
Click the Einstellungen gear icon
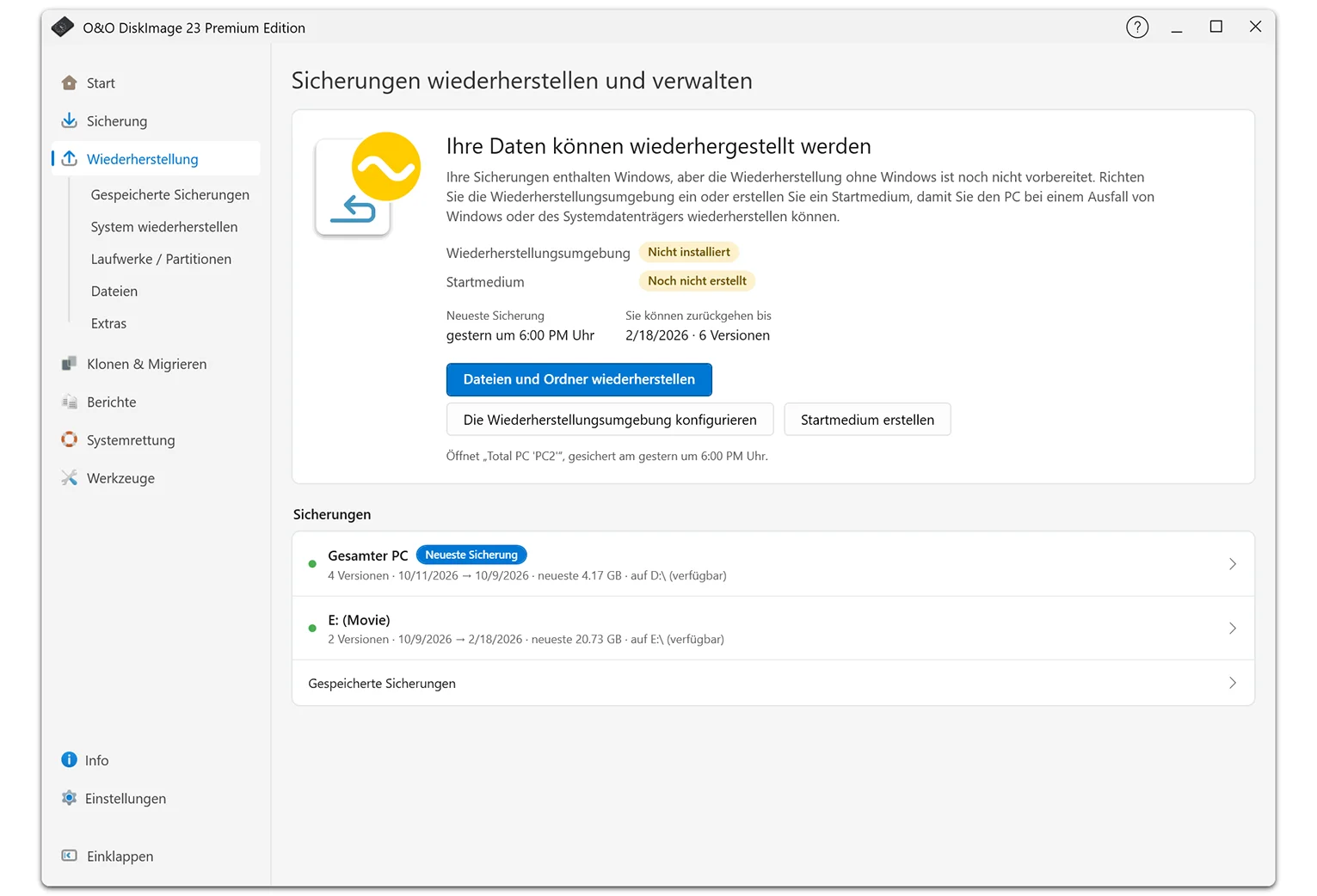(x=70, y=798)
